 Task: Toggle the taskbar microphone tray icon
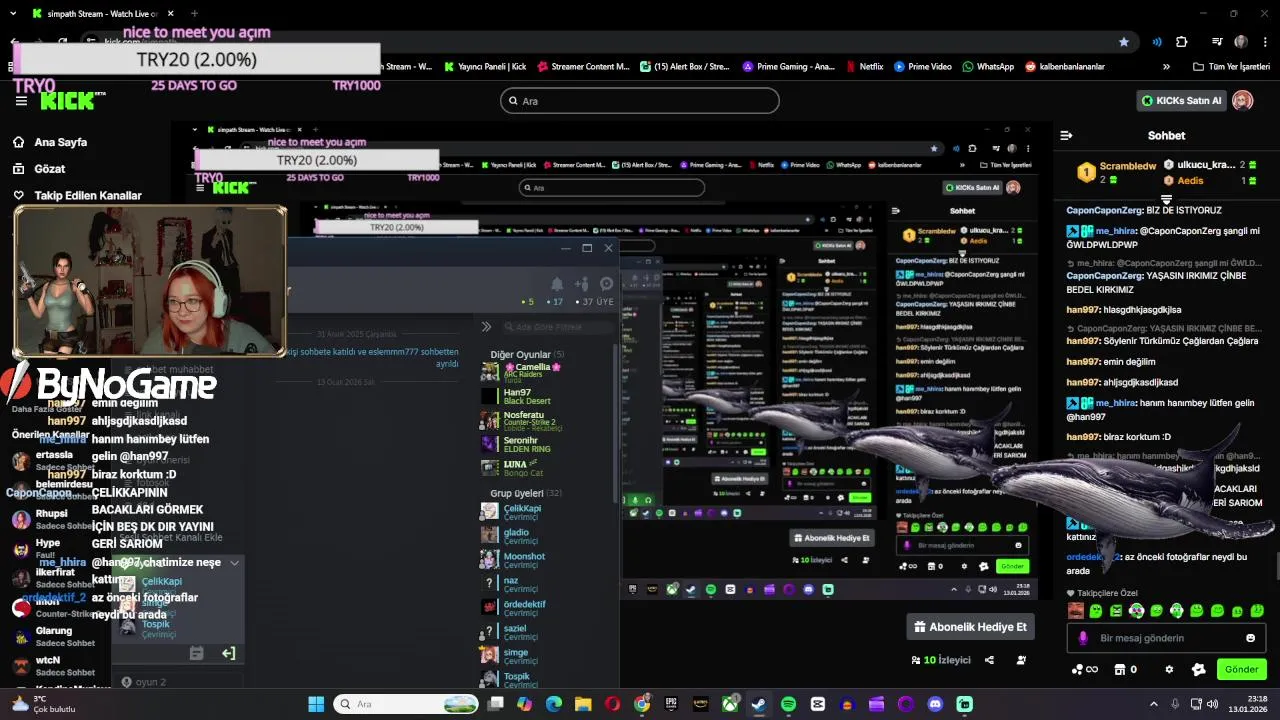(x=1175, y=704)
